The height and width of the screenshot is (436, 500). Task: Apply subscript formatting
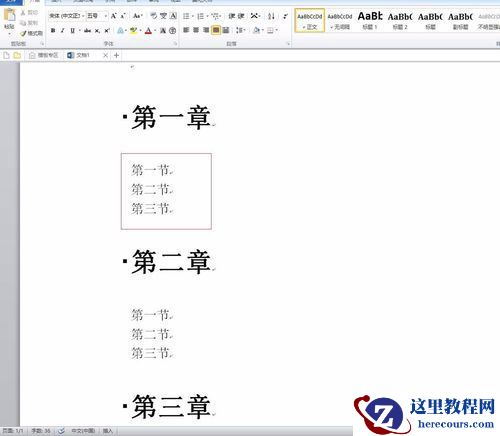[x=97, y=31]
